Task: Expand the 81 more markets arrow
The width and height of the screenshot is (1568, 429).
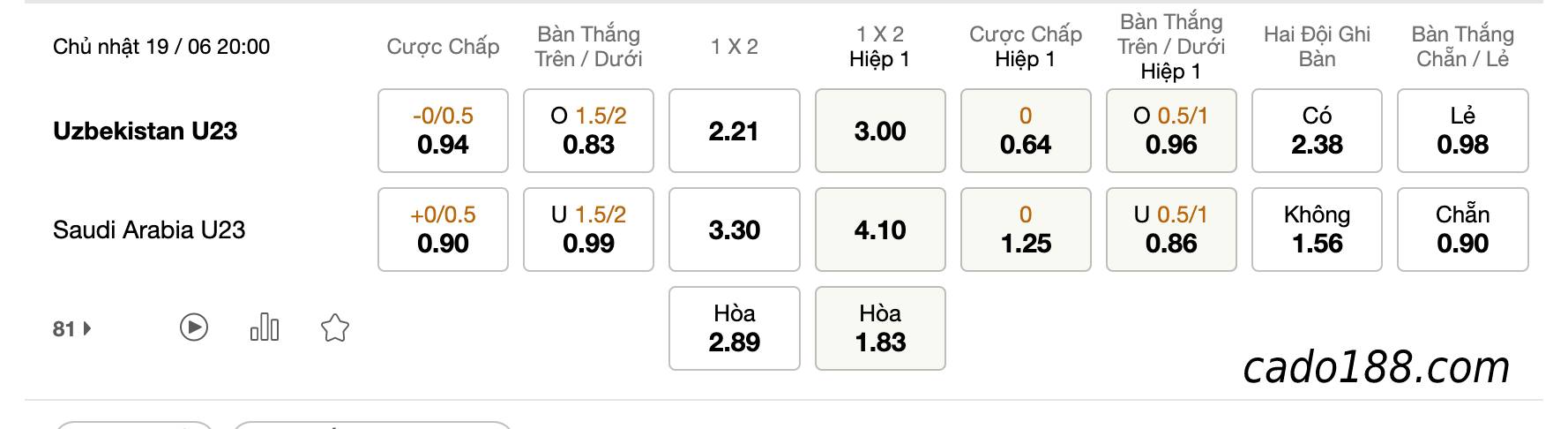Action: 72,329
